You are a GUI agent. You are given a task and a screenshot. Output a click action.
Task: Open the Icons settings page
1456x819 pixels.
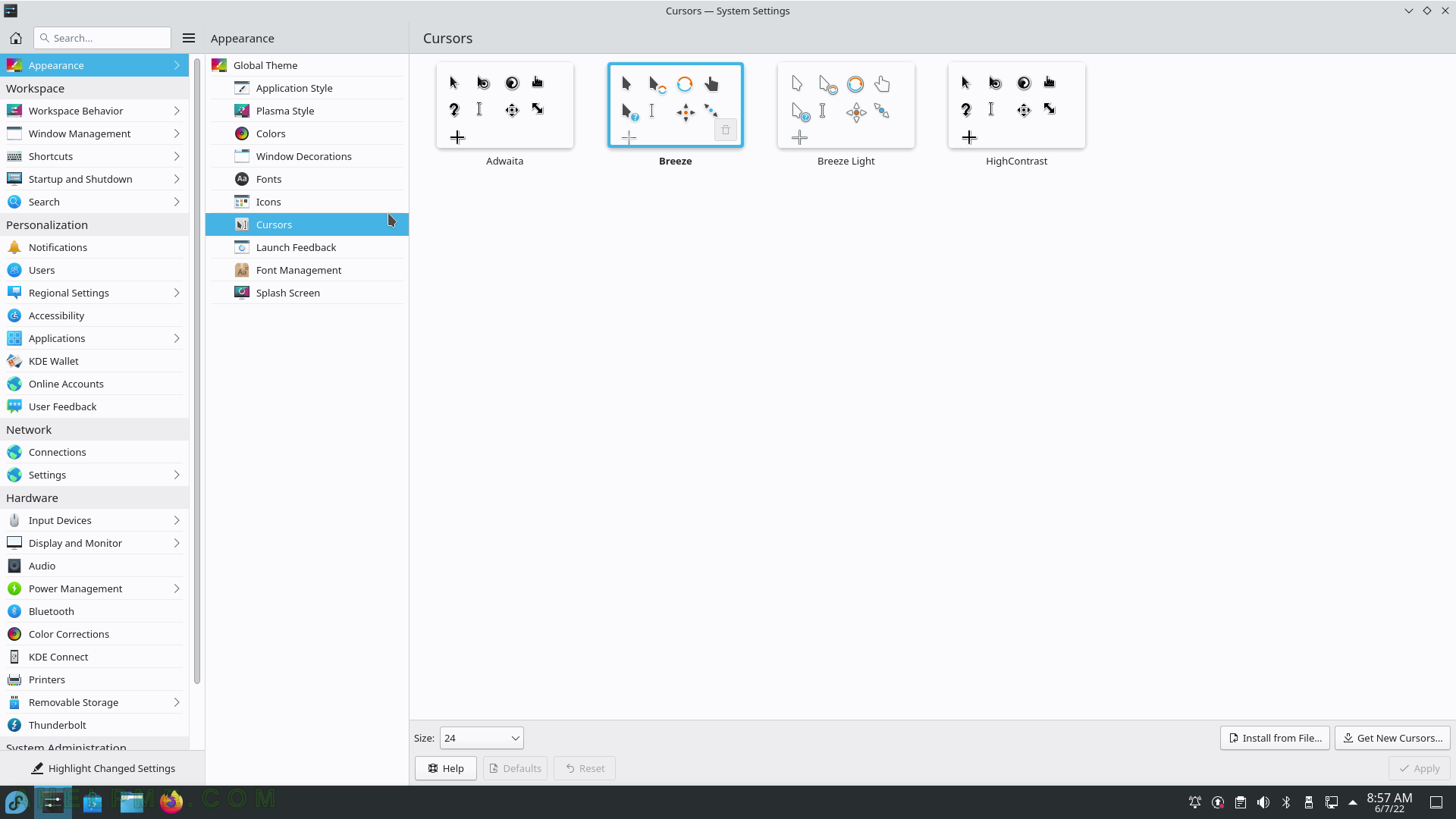pyautogui.click(x=307, y=202)
